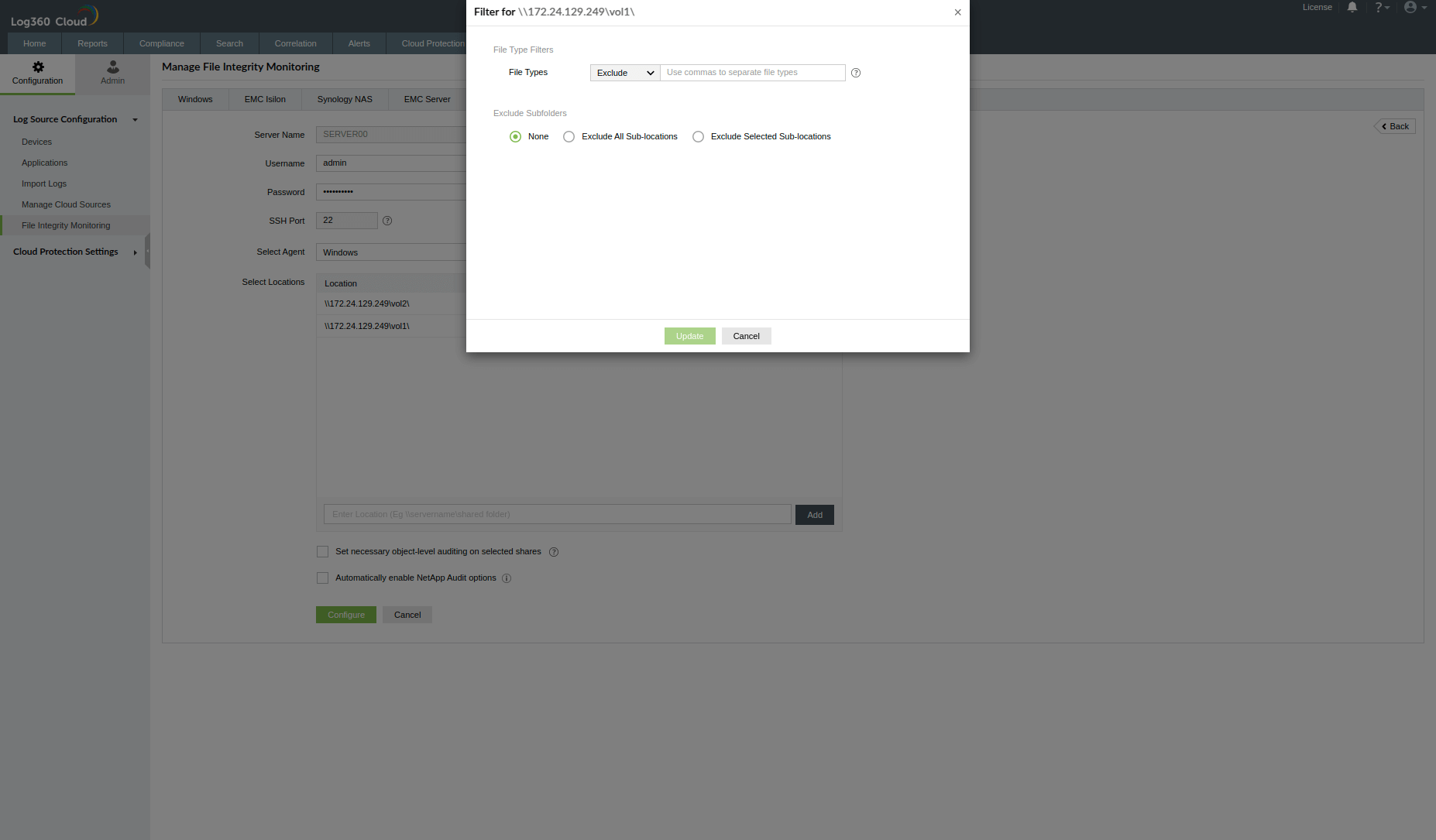The height and width of the screenshot is (840, 1436).
Task: Click the info icon beside NetApp Audit options
Action: point(507,578)
